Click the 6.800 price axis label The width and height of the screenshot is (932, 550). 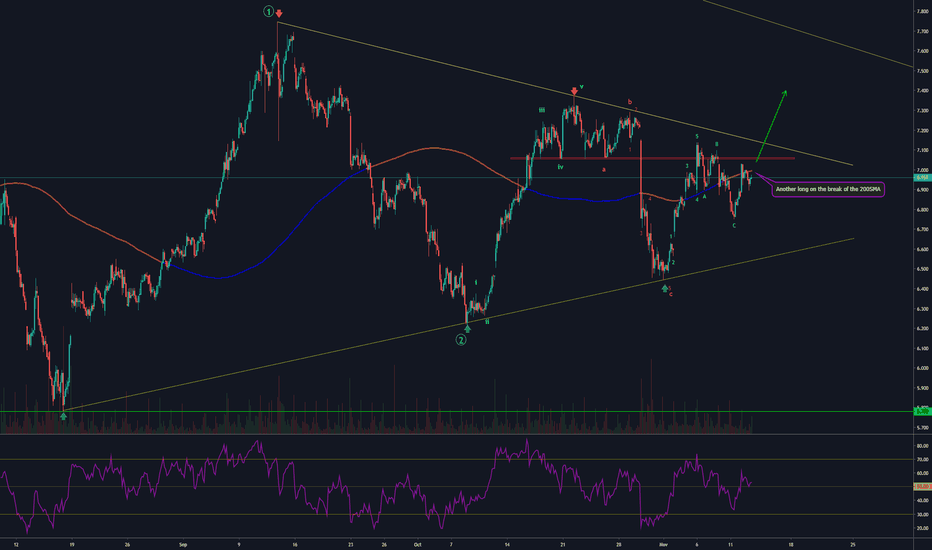923,209
